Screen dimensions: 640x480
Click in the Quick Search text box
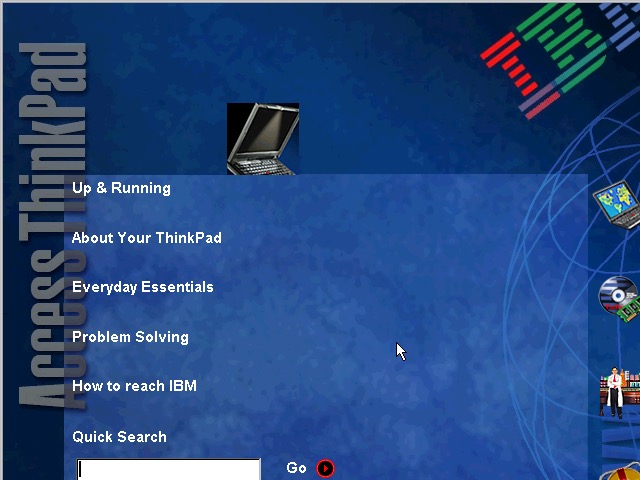169,469
